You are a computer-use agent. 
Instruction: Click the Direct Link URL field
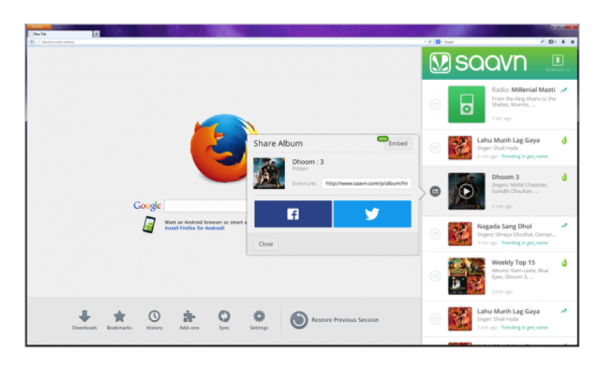pos(367,183)
